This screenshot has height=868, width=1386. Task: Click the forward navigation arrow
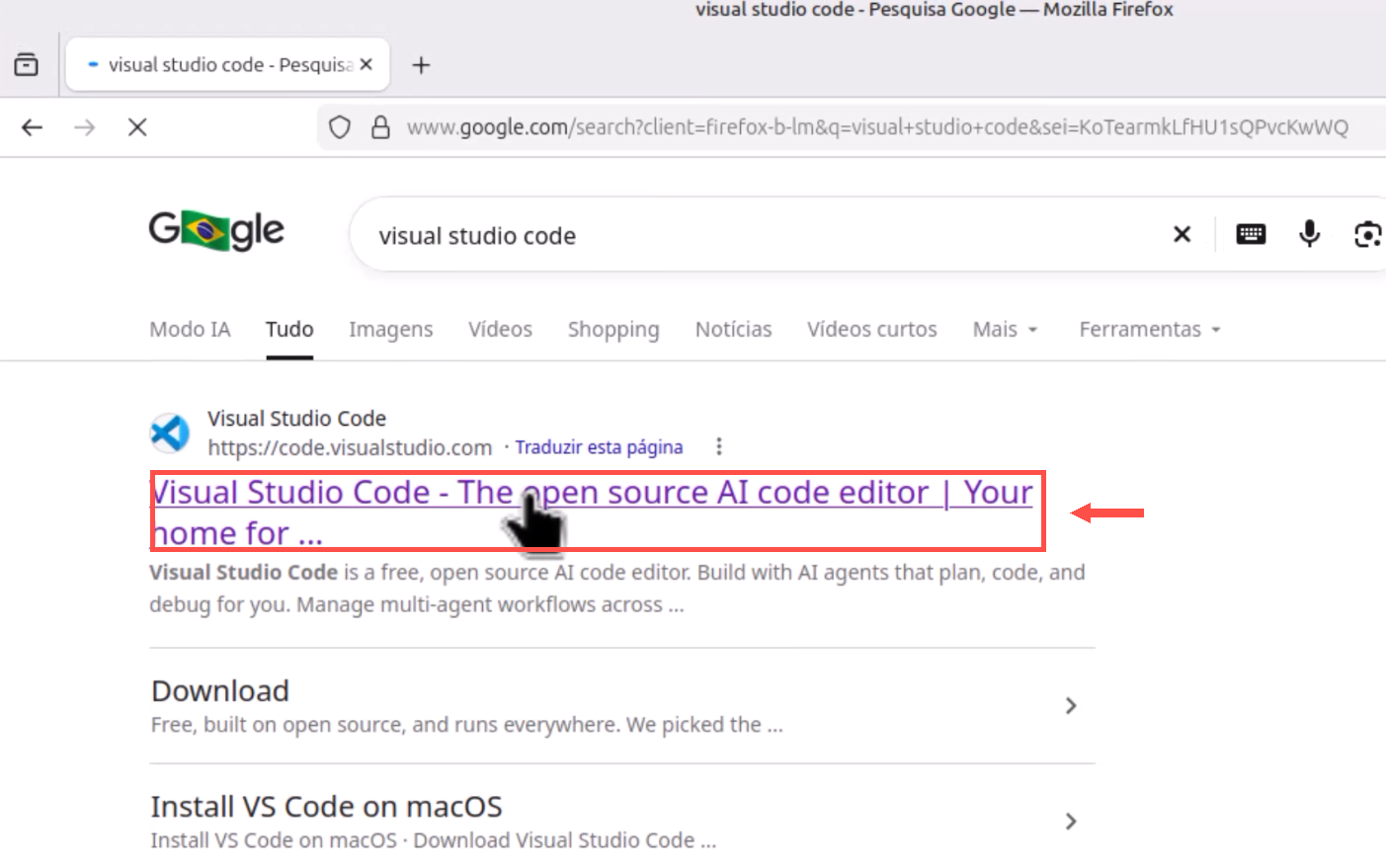tap(85, 127)
